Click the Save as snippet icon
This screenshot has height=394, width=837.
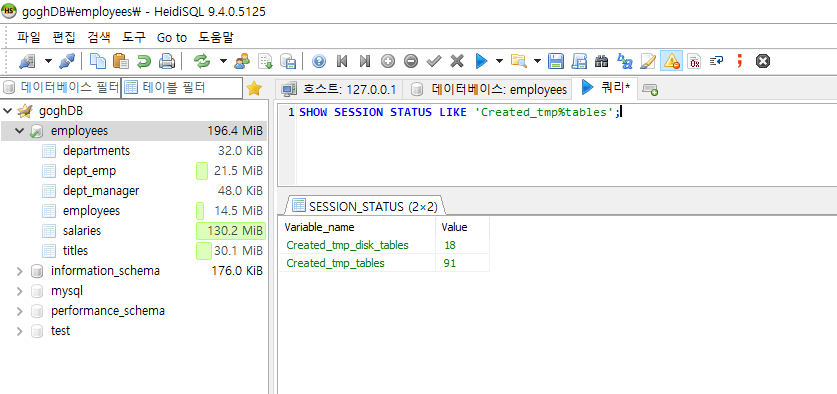tap(579, 61)
